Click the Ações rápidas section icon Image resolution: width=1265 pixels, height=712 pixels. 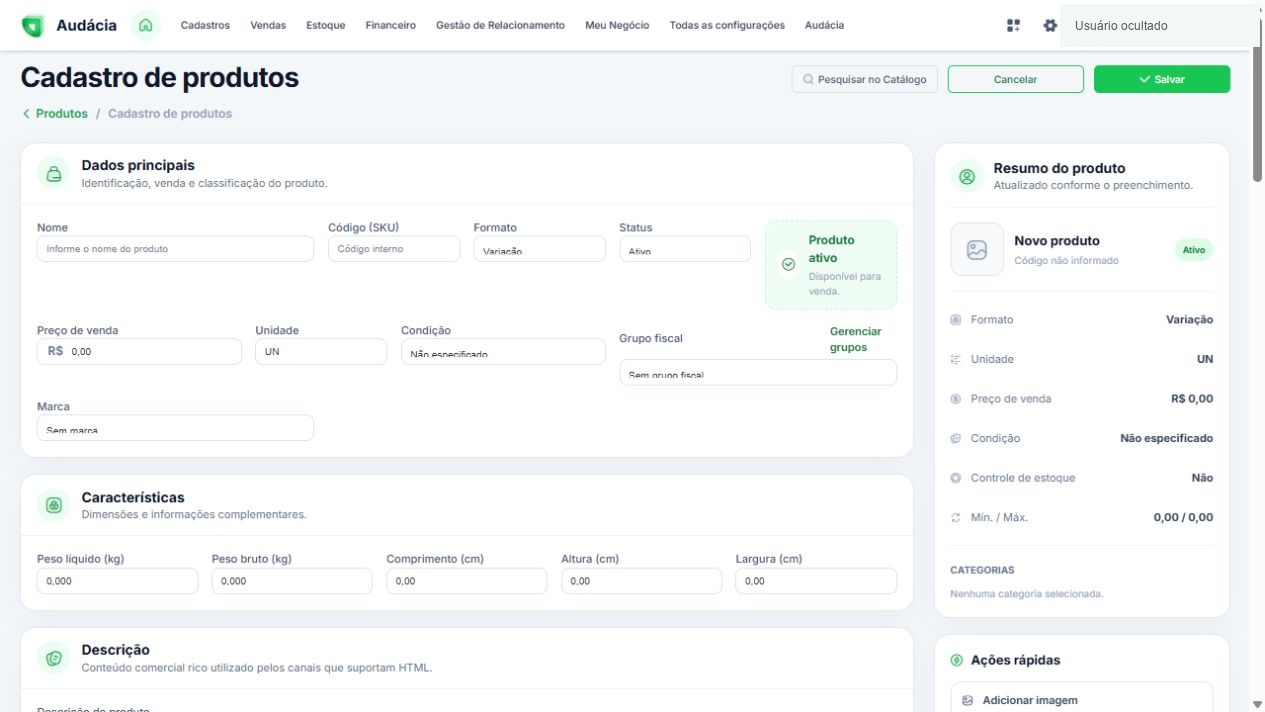tap(957, 660)
